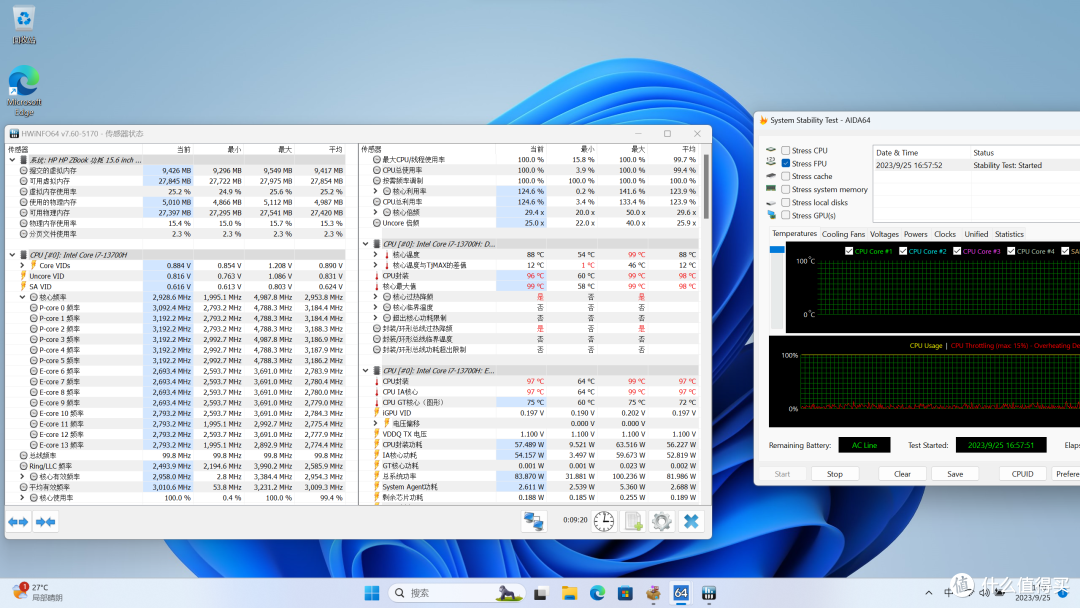Collapse CPU [#0] i7-13700H: D... group

click(366, 244)
